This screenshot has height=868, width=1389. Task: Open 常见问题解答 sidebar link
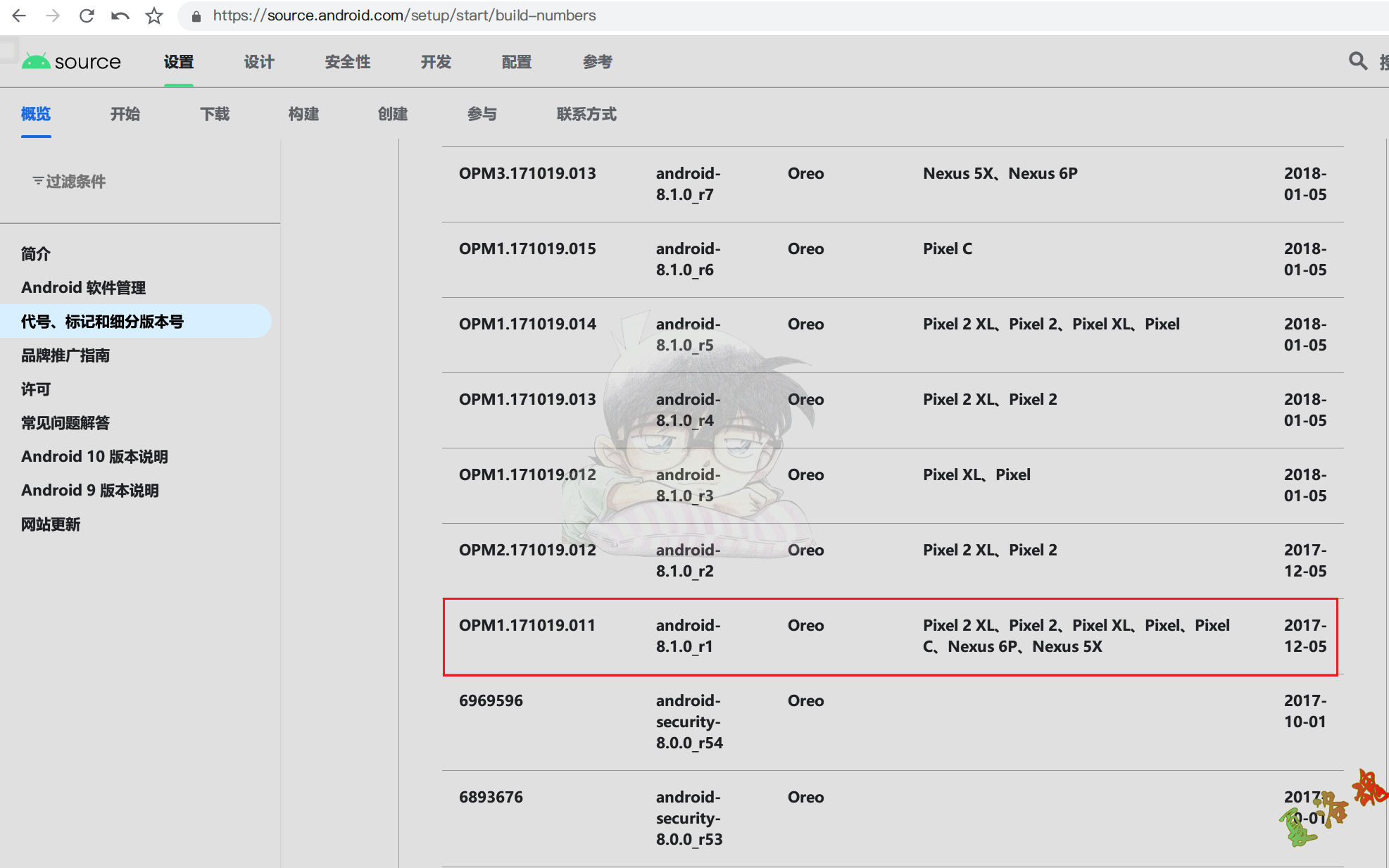click(65, 422)
